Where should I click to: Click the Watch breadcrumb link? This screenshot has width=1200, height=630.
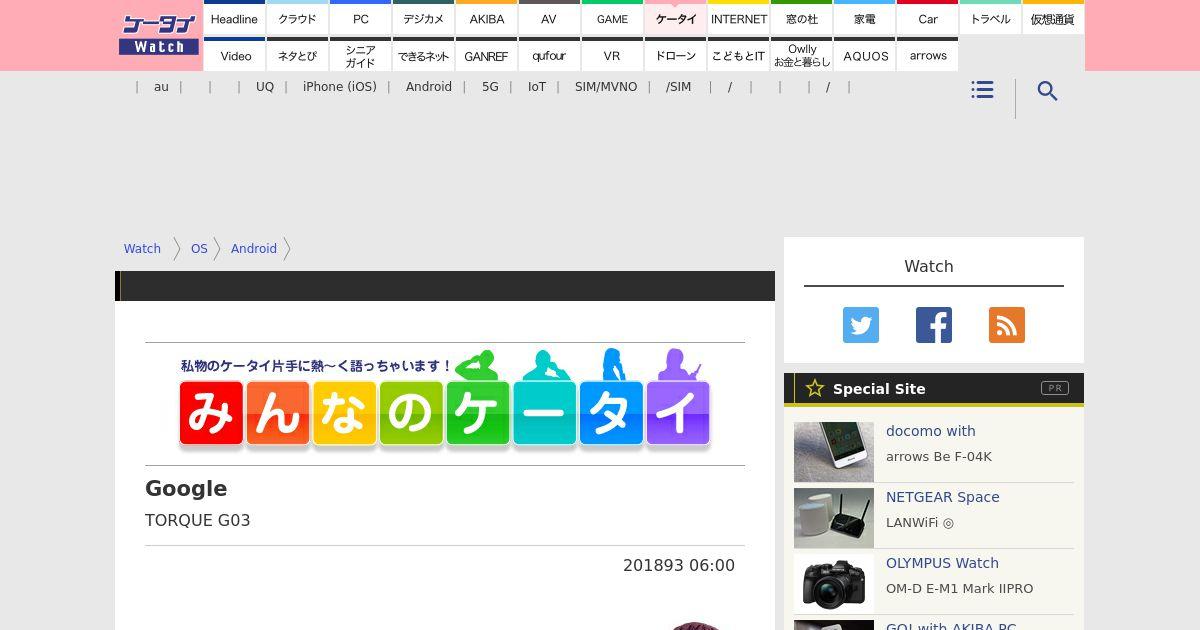(142, 249)
